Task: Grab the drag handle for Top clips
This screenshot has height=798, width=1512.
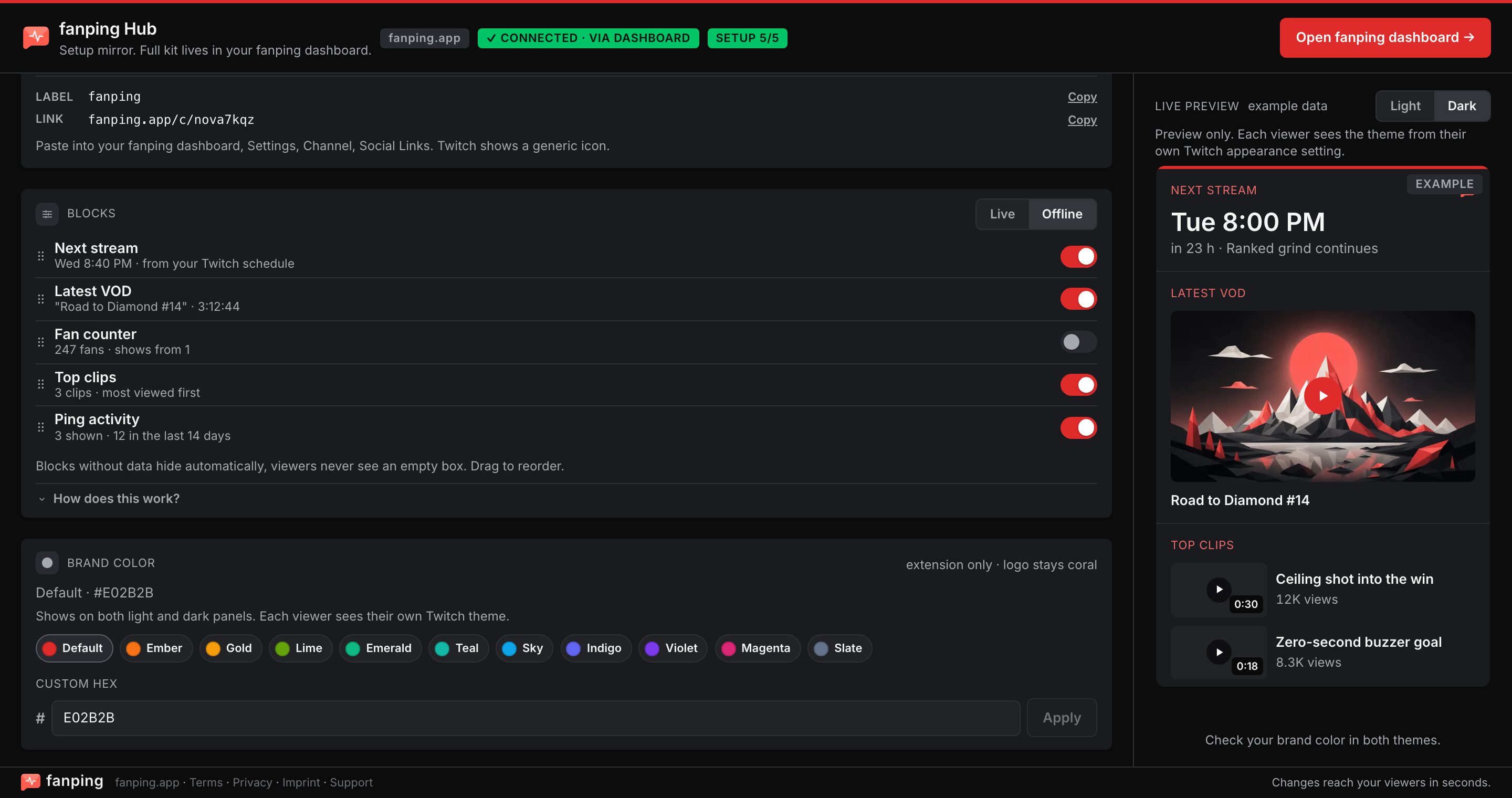Action: click(x=40, y=384)
